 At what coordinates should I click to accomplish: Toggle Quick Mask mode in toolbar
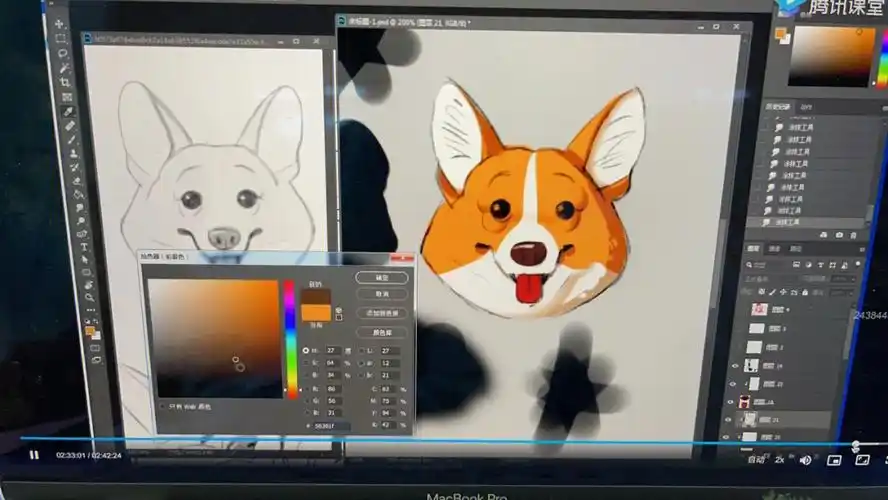[x=94, y=348]
